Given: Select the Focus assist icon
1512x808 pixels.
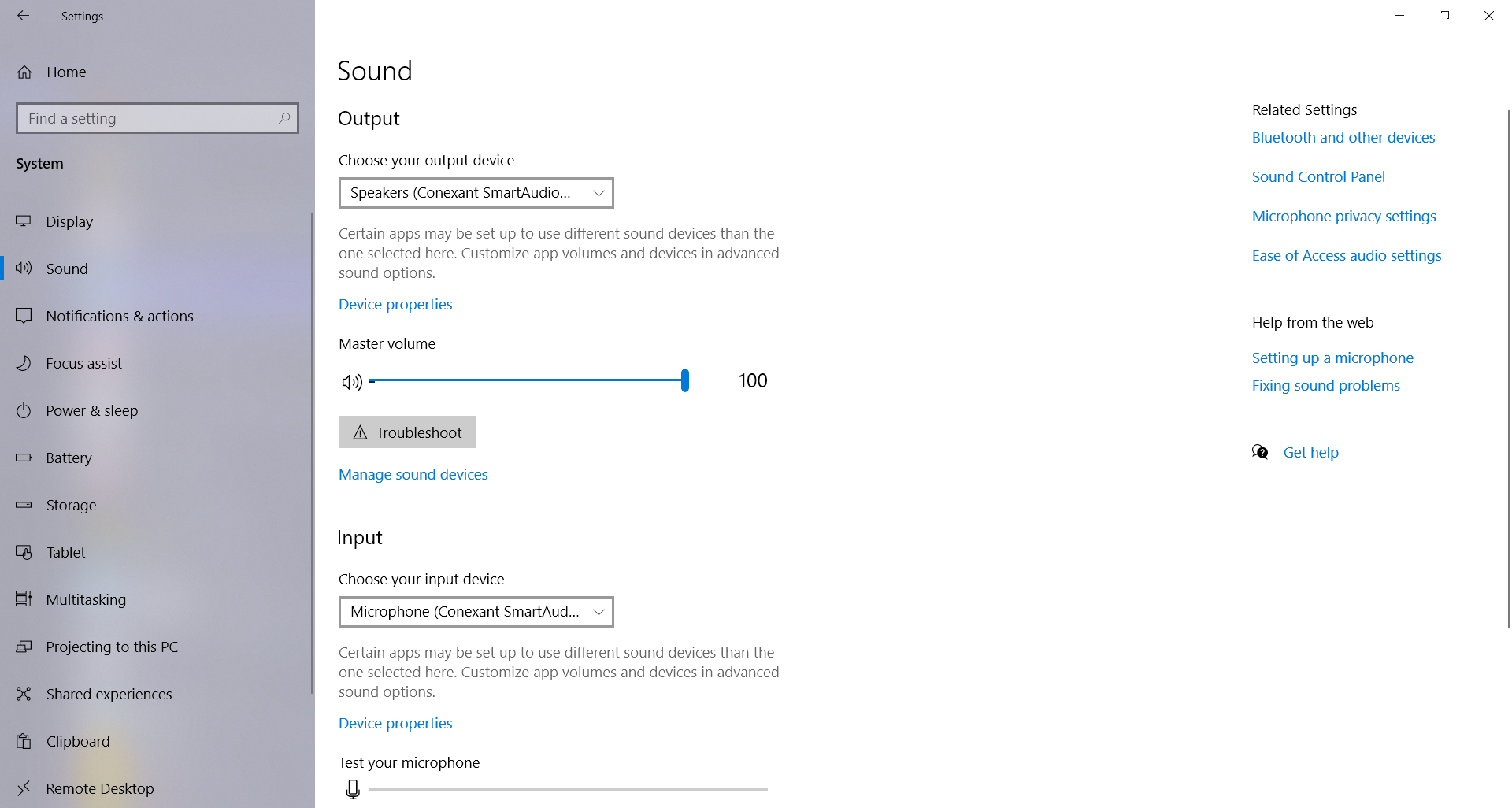Looking at the screenshot, I should [x=24, y=363].
